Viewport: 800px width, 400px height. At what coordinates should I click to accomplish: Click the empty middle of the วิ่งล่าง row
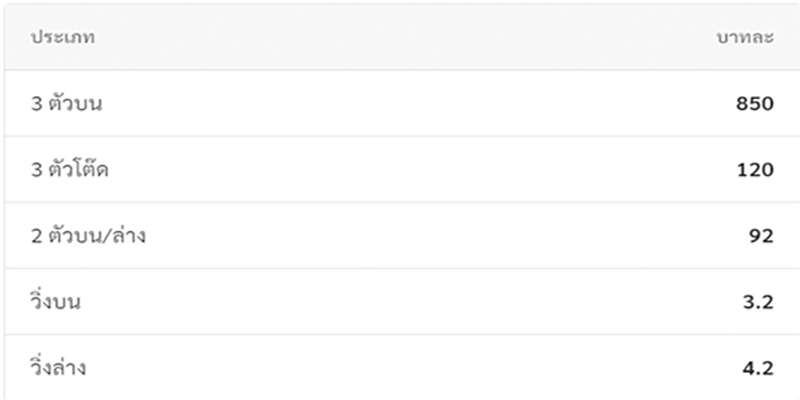coord(403,368)
